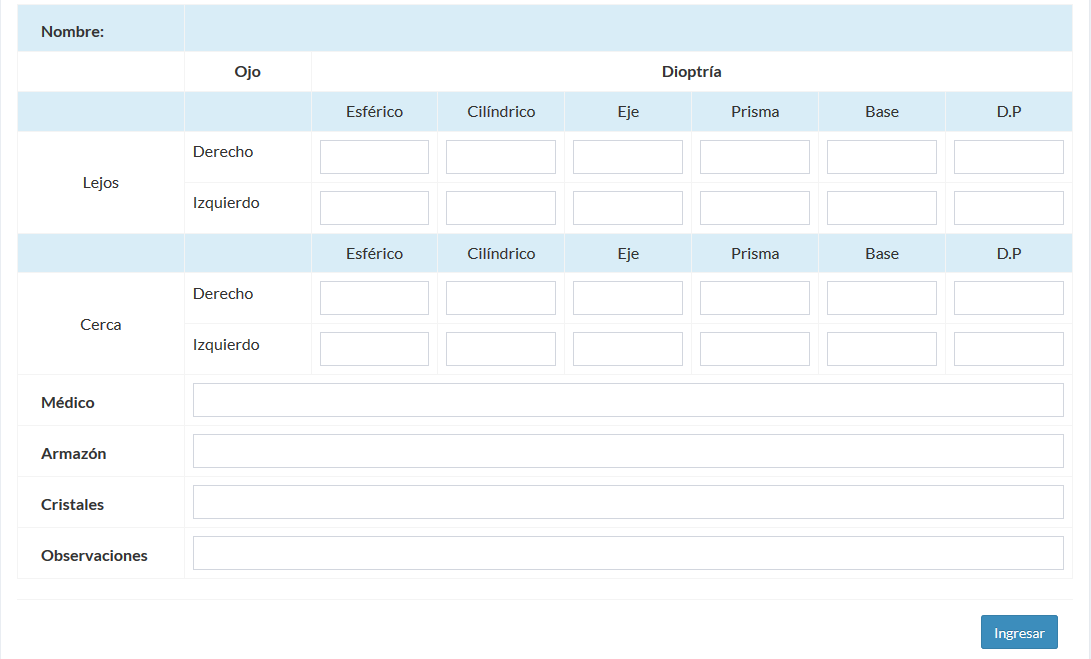
Task: Select Lejos Izquierdo Esférico input field
Action: pos(374,208)
